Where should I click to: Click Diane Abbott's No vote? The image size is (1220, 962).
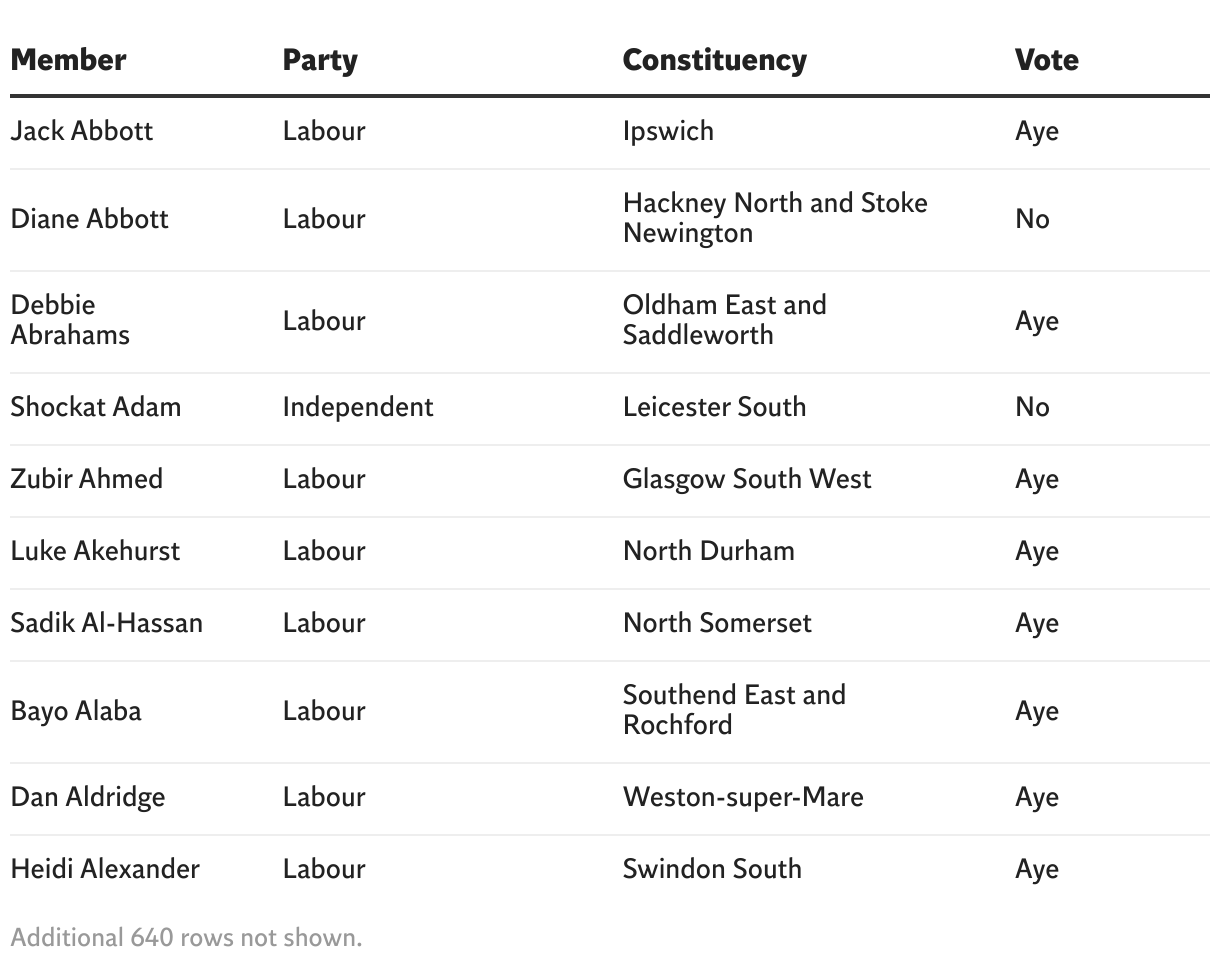(1032, 219)
